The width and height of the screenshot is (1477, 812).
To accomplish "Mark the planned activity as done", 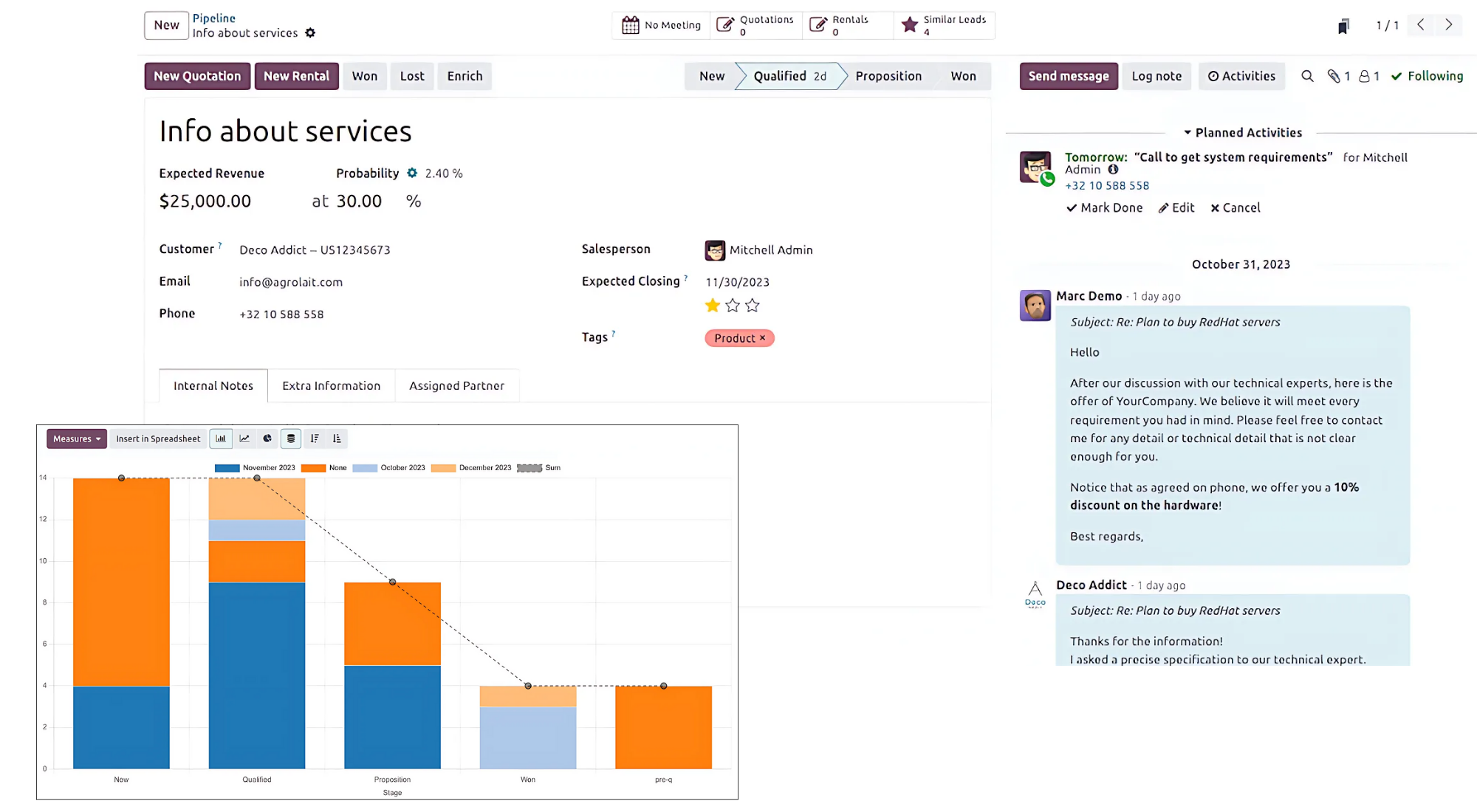I will 1104,208.
